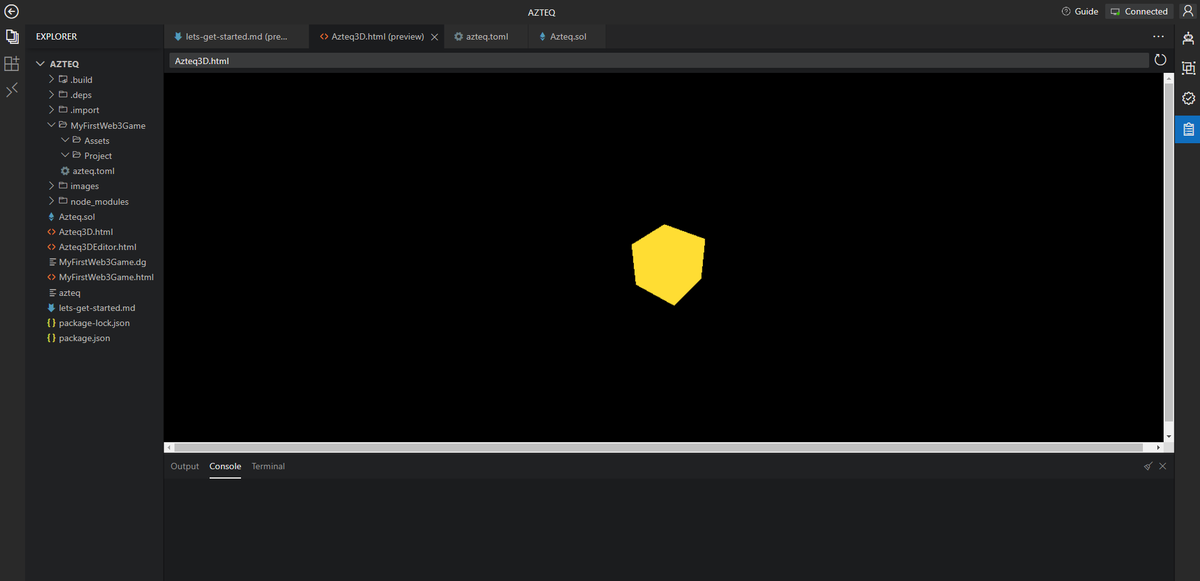
Task: Expand the .import folder
Action: pos(52,110)
